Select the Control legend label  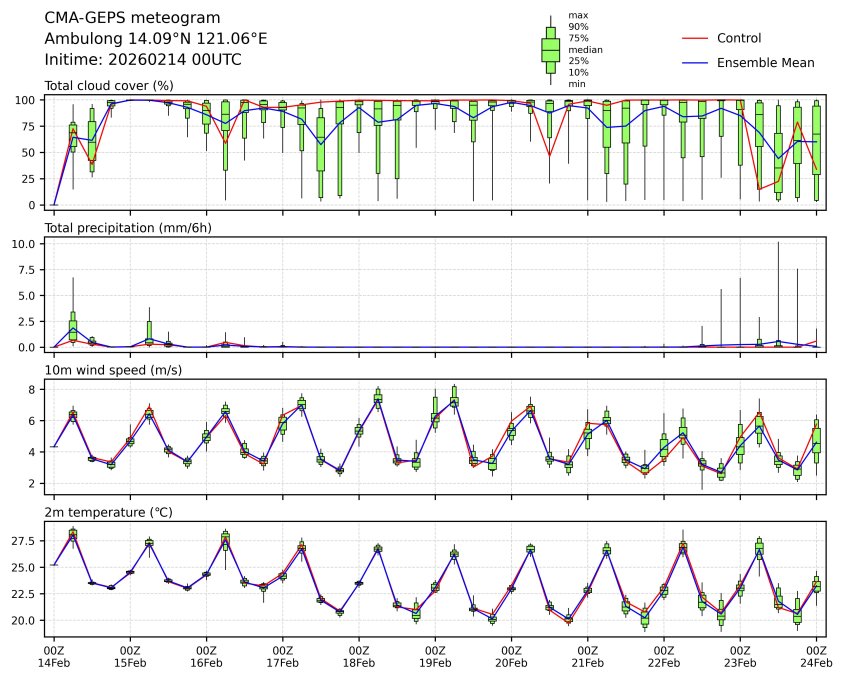pyautogui.click(x=739, y=38)
